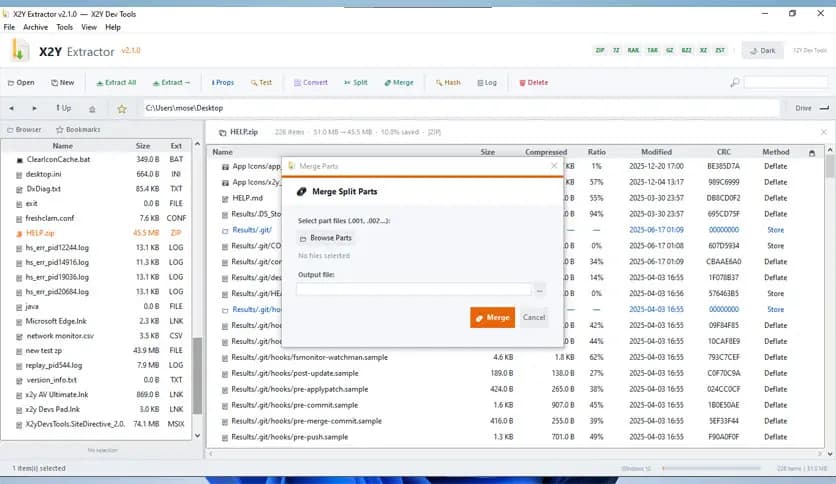The image size is (836, 484).
Task: Click the ZST format badge
Action: tap(720, 51)
